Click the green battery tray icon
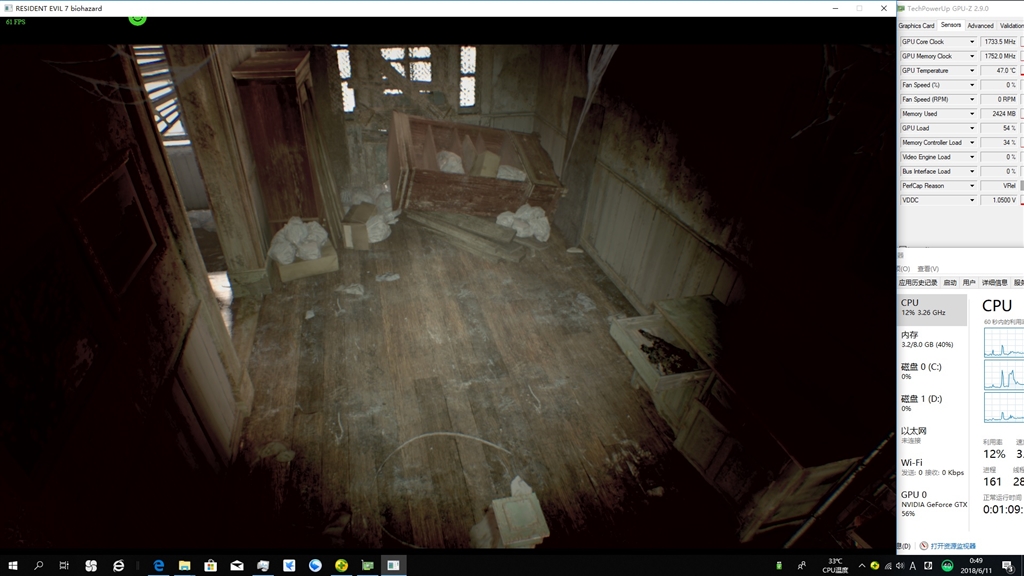 click(x=778, y=566)
